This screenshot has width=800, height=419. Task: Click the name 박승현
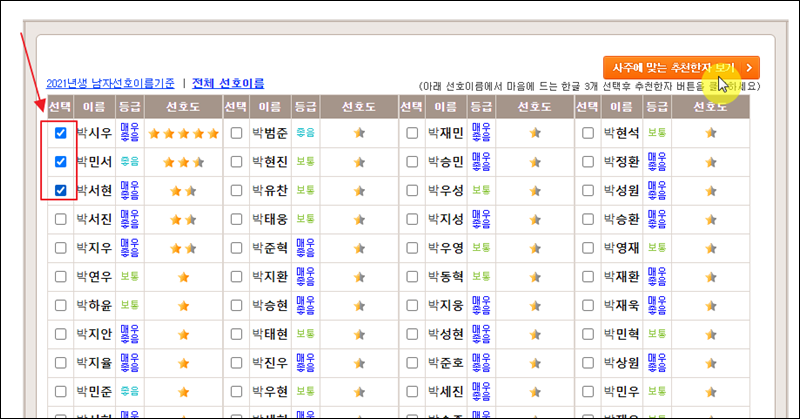(270, 305)
